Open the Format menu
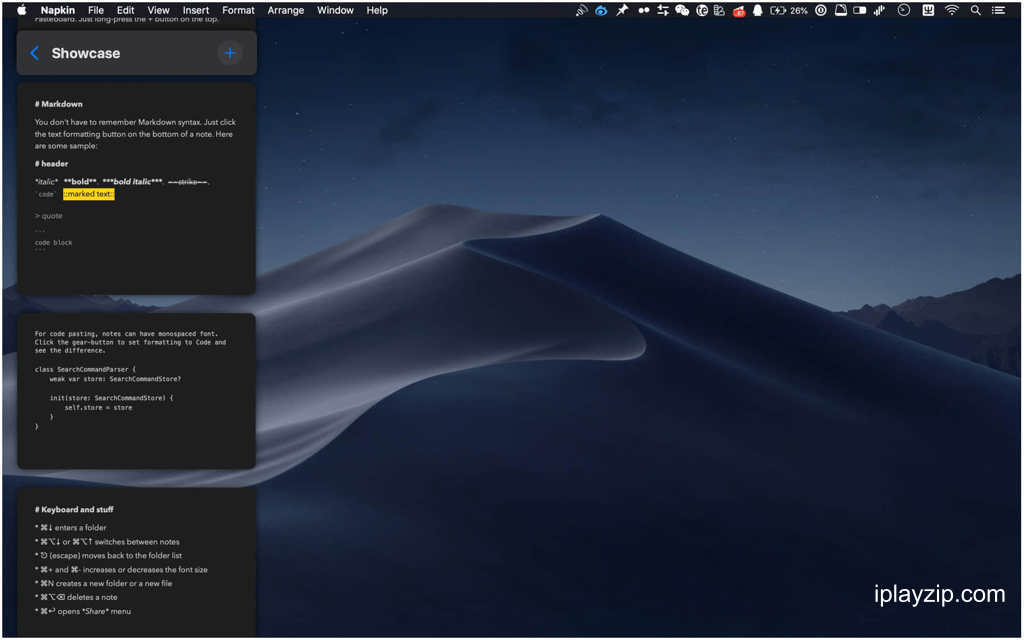Image resolution: width=1024 pixels, height=640 pixels. (x=238, y=10)
